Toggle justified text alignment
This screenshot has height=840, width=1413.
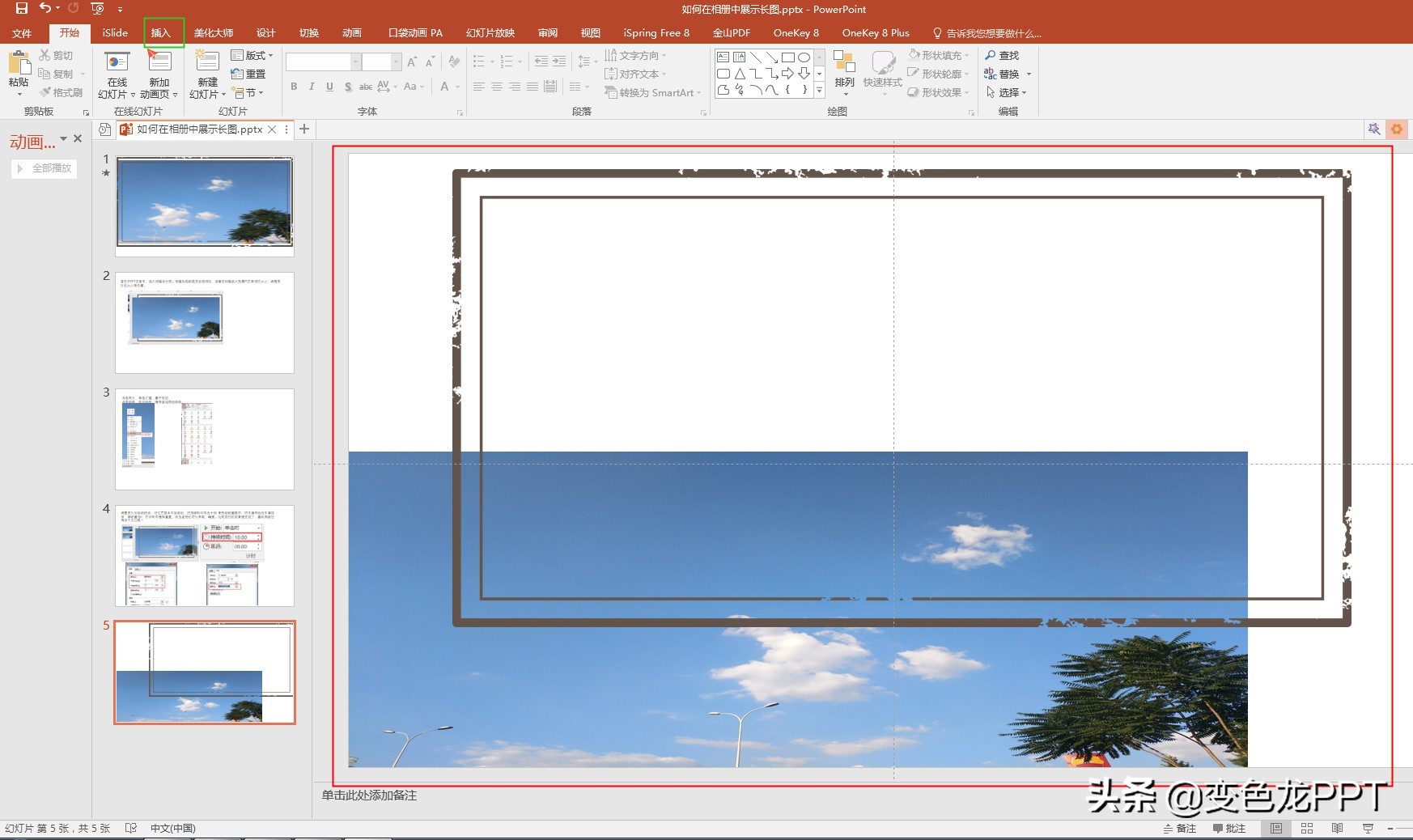533,87
